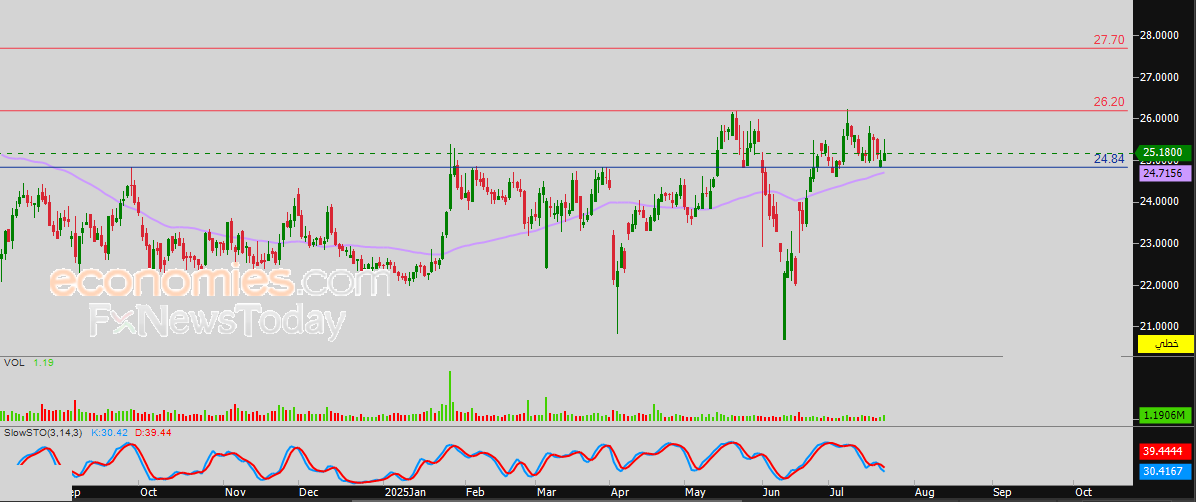Click the 27.70 resistance level label
The width and height of the screenshot is (1196, 502).
(x=1109, y=40)
